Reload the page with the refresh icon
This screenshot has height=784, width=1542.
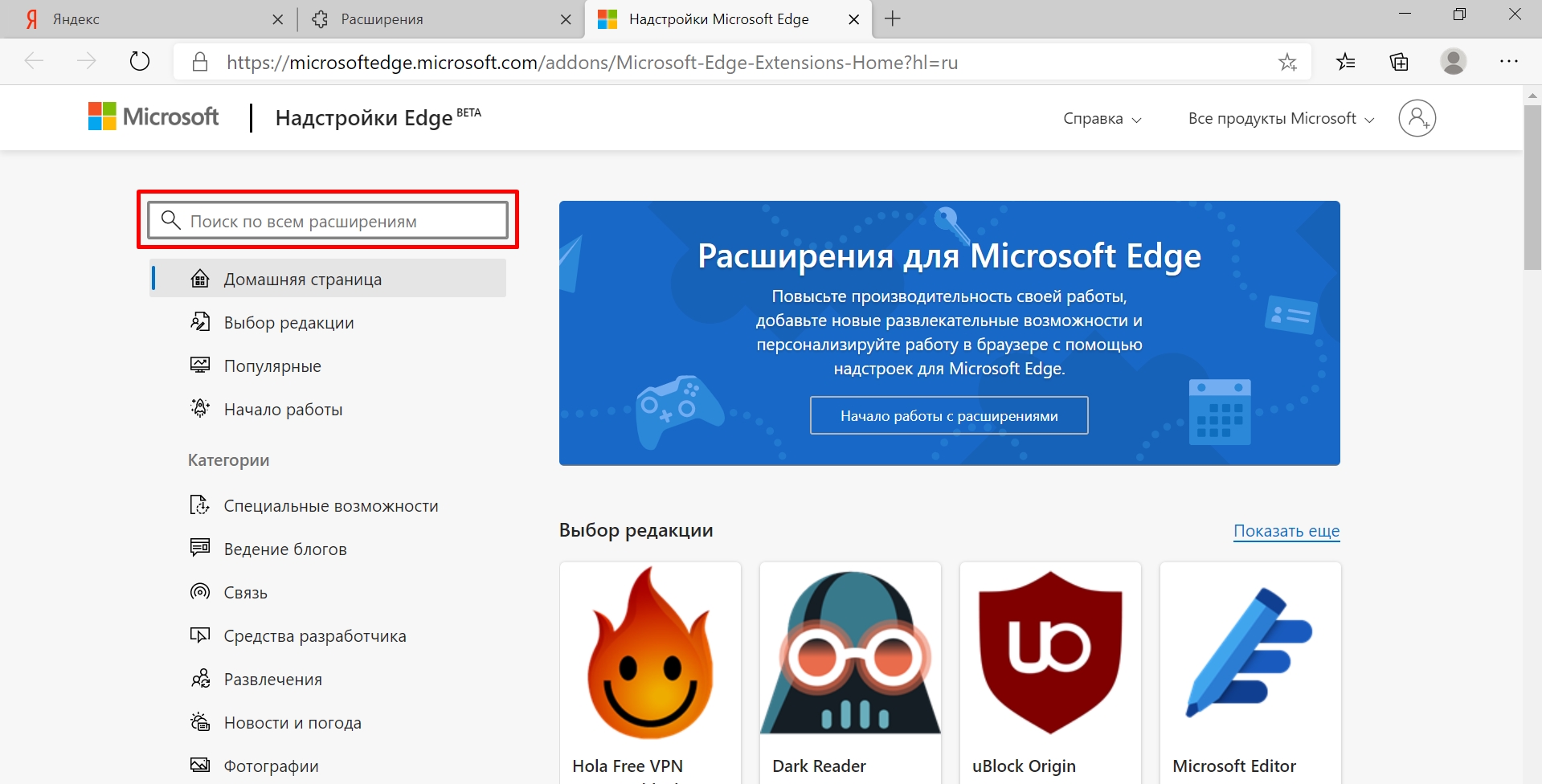pos(140,61)
